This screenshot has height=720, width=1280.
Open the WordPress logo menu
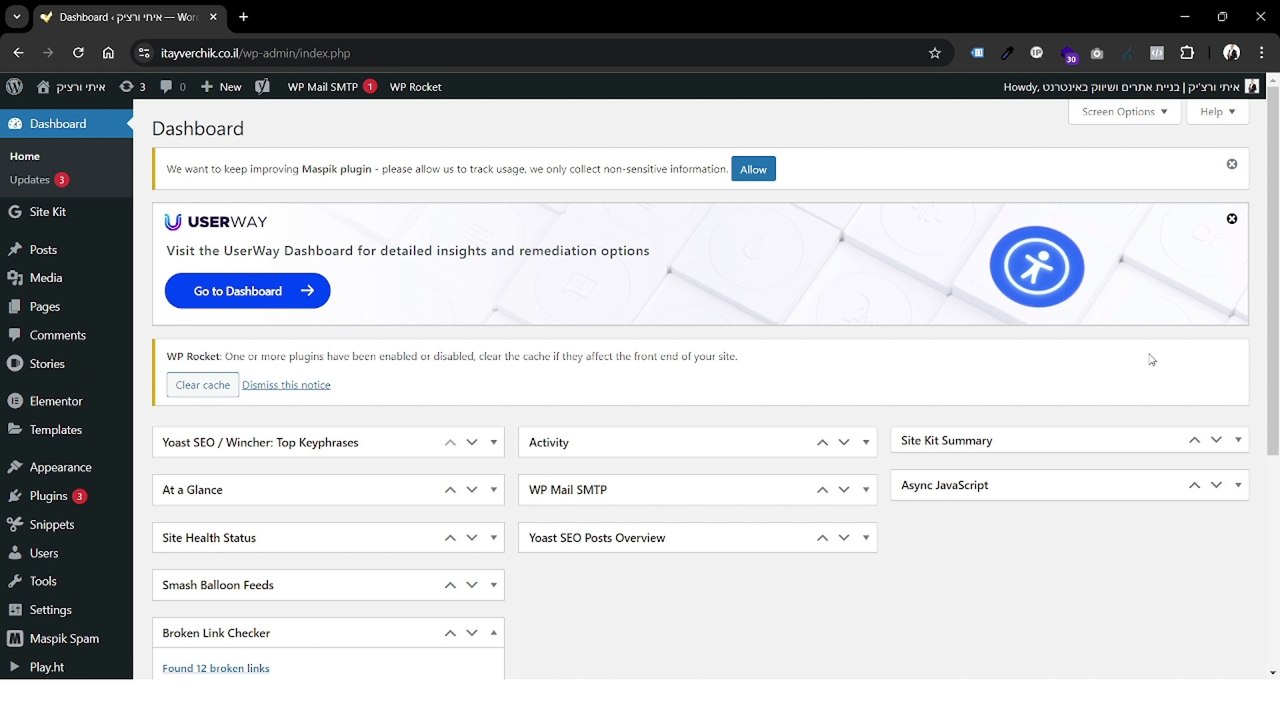(14, 87)
